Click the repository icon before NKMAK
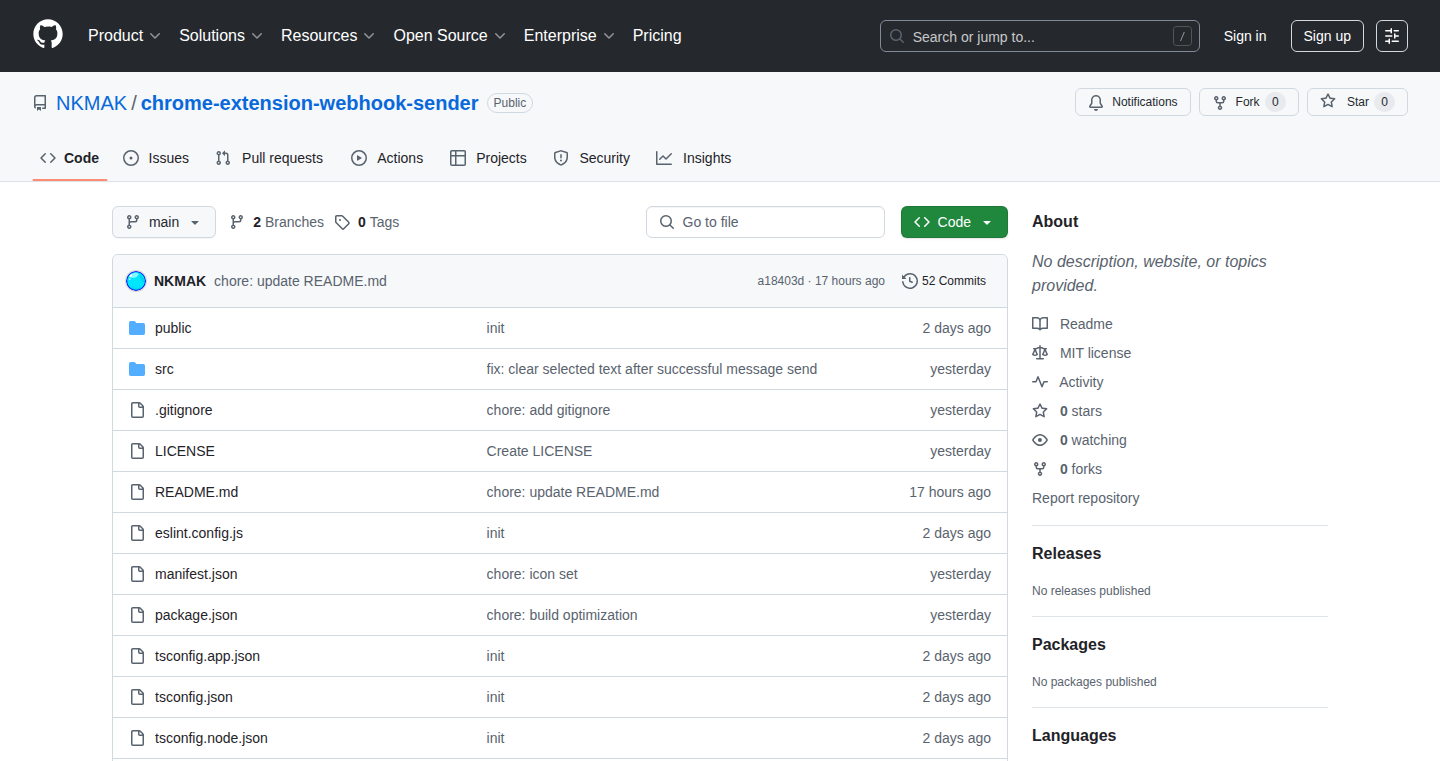The height and width of the screenshot is (761, 1440). [x=40, y=103]
